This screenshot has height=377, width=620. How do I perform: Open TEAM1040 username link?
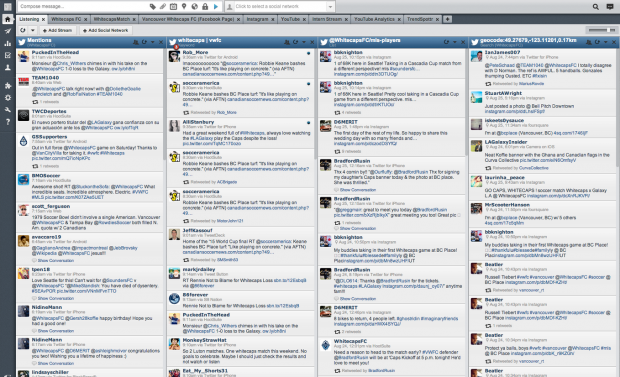45,78
